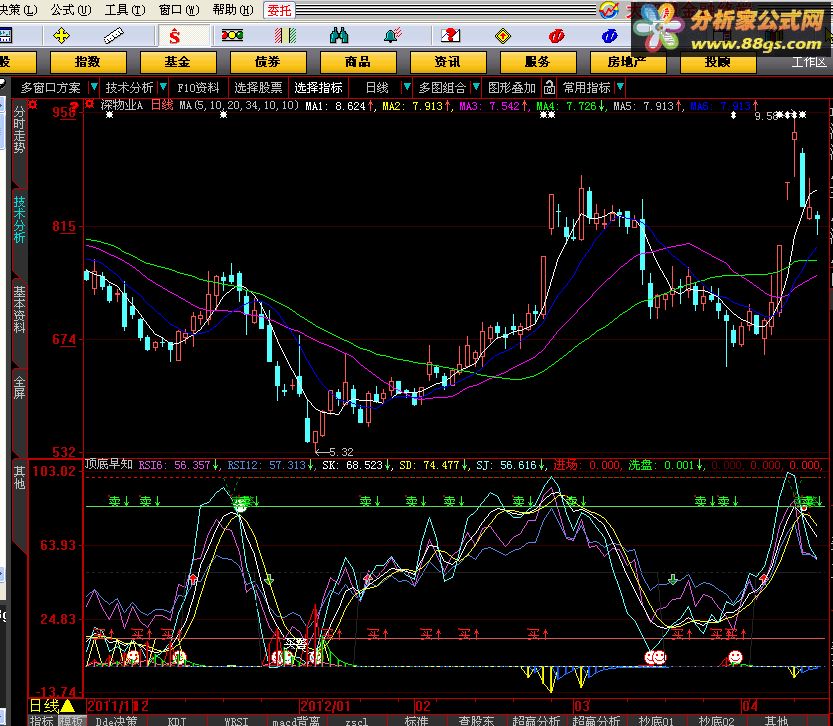Click the 图形叠加 toolbar item
Image resolution: width=833 pixels, height=726 pixels.
512,88
